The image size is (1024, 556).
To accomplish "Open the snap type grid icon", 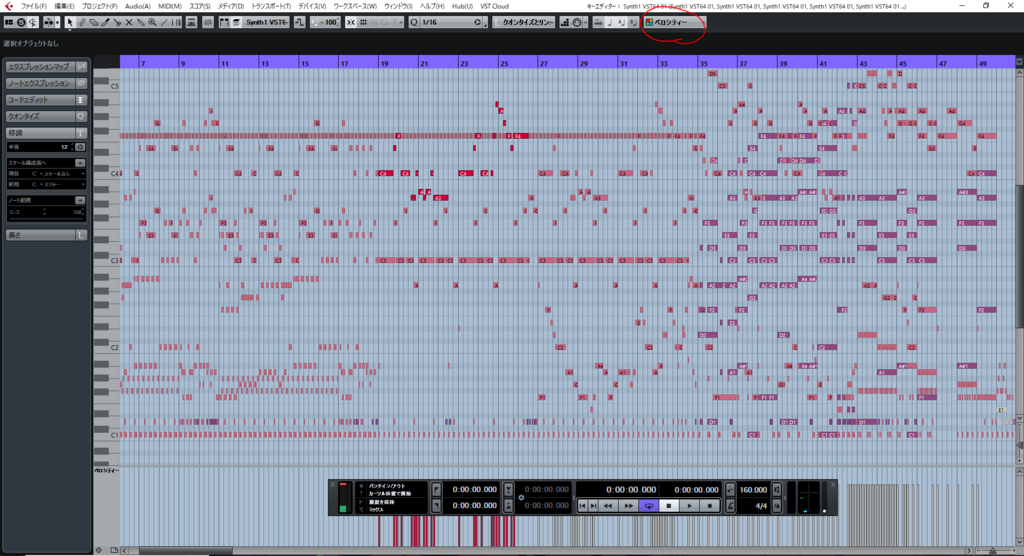I will [363, 22].
